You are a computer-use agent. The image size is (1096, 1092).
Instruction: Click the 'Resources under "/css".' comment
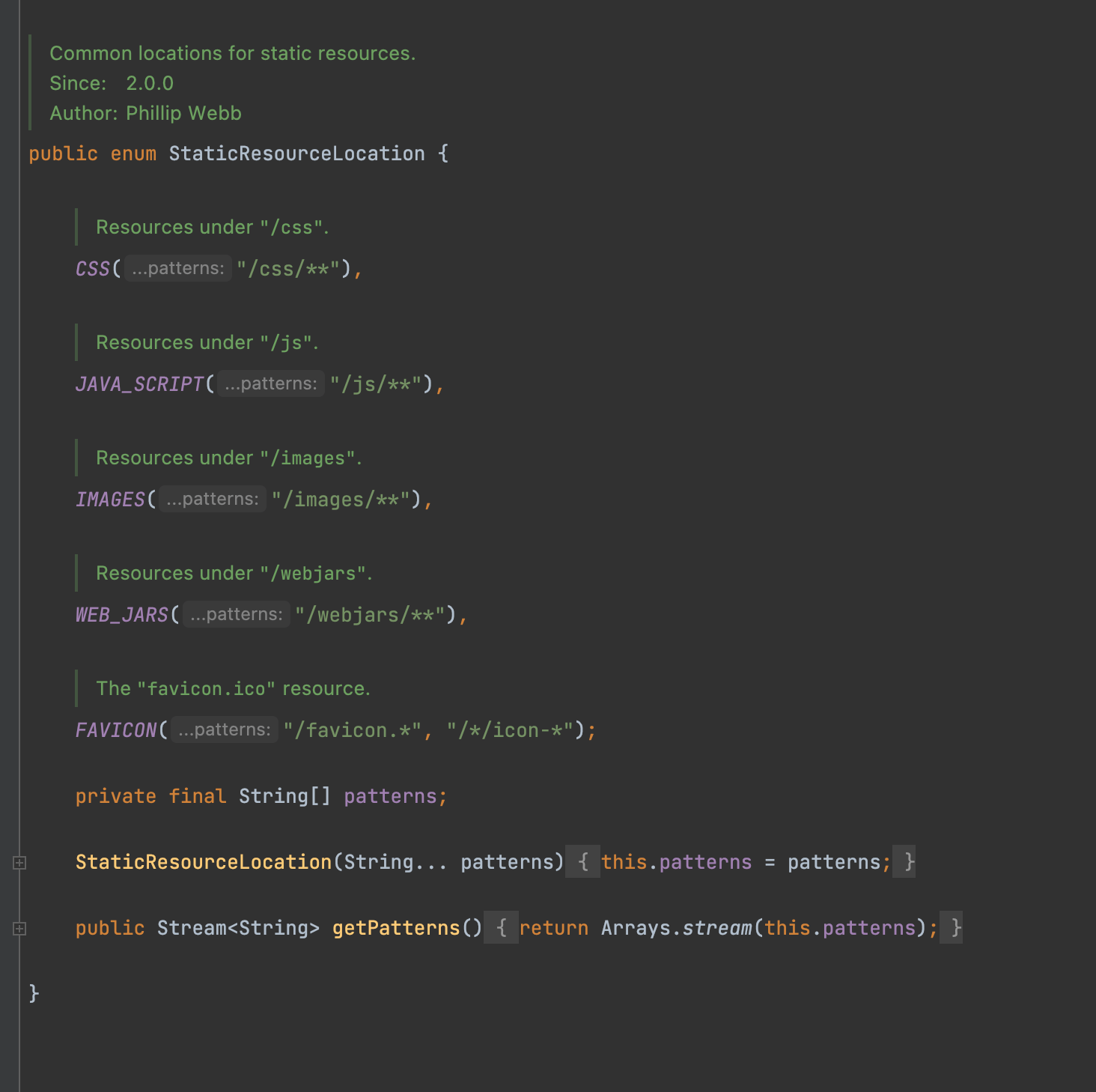[213, 227]
